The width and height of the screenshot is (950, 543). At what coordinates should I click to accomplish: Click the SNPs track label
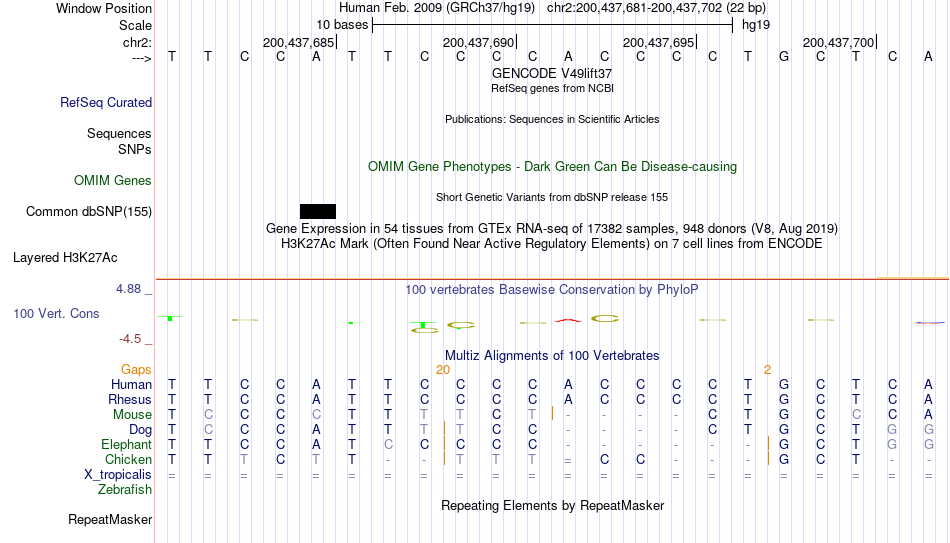135,149
